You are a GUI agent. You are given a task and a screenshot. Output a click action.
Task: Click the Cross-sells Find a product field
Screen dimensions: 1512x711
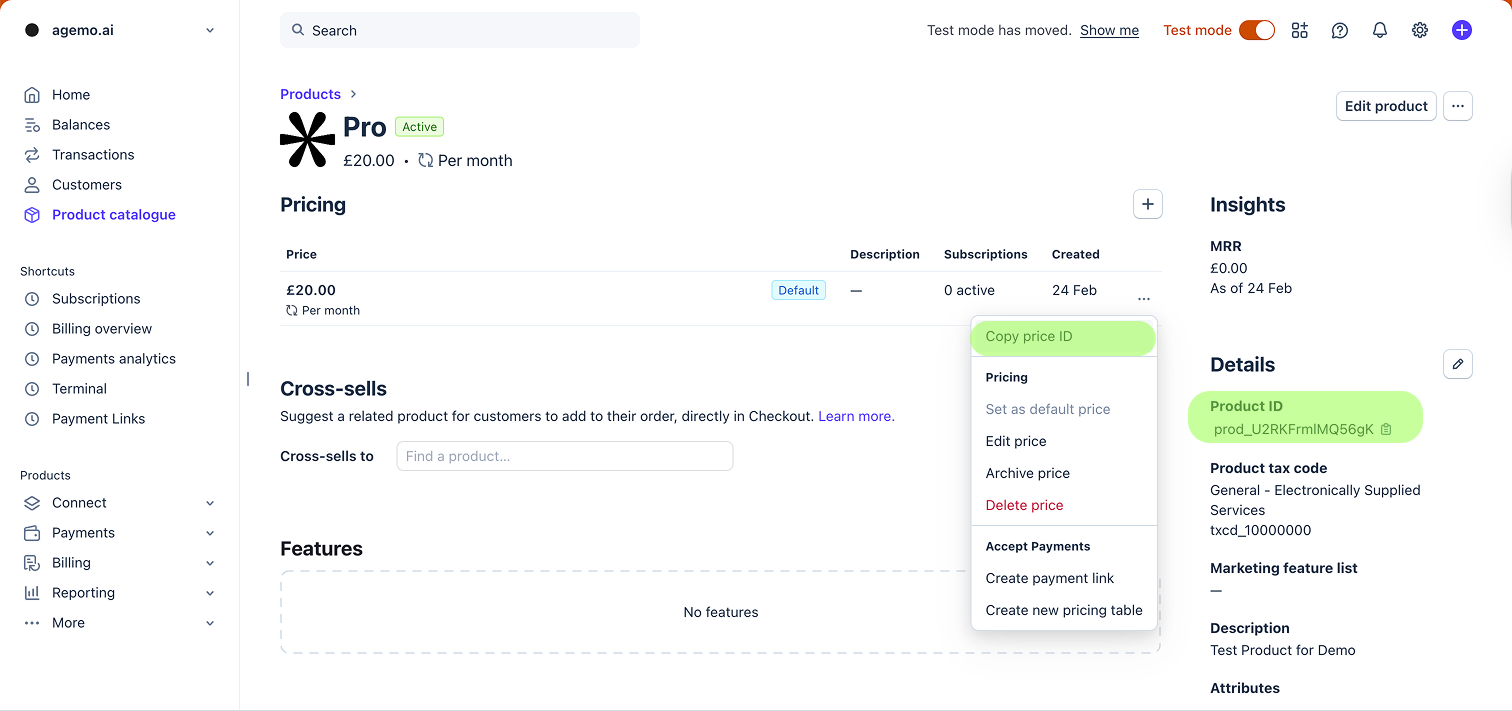[x=564, y=456]
